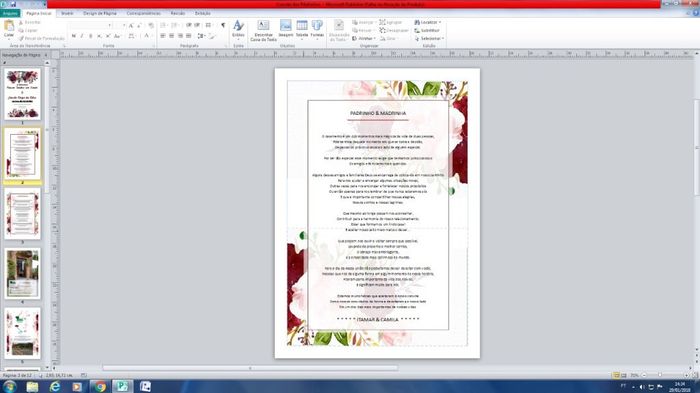The width and height of the screenshot is (700, 393).
Task: Switch to the Correspondências tab
Action: (x=144, y=13)
